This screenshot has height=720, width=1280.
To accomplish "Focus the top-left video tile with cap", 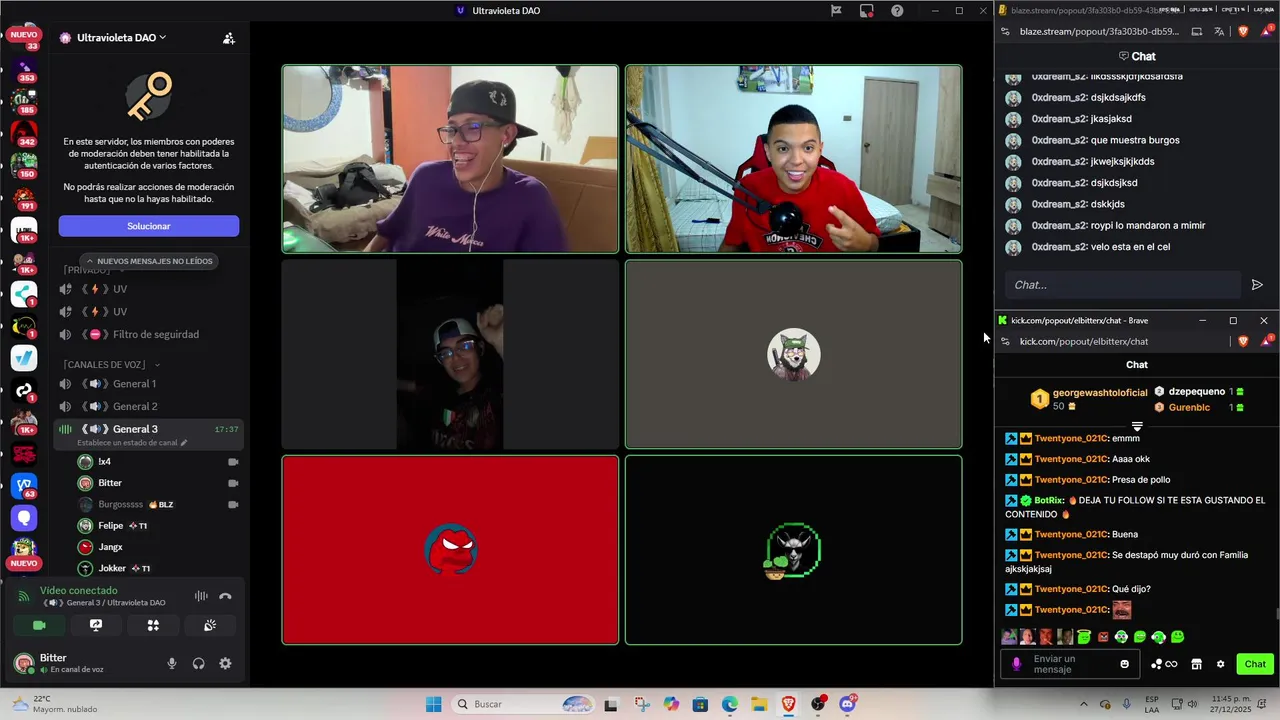I will [x=450, y=159].
